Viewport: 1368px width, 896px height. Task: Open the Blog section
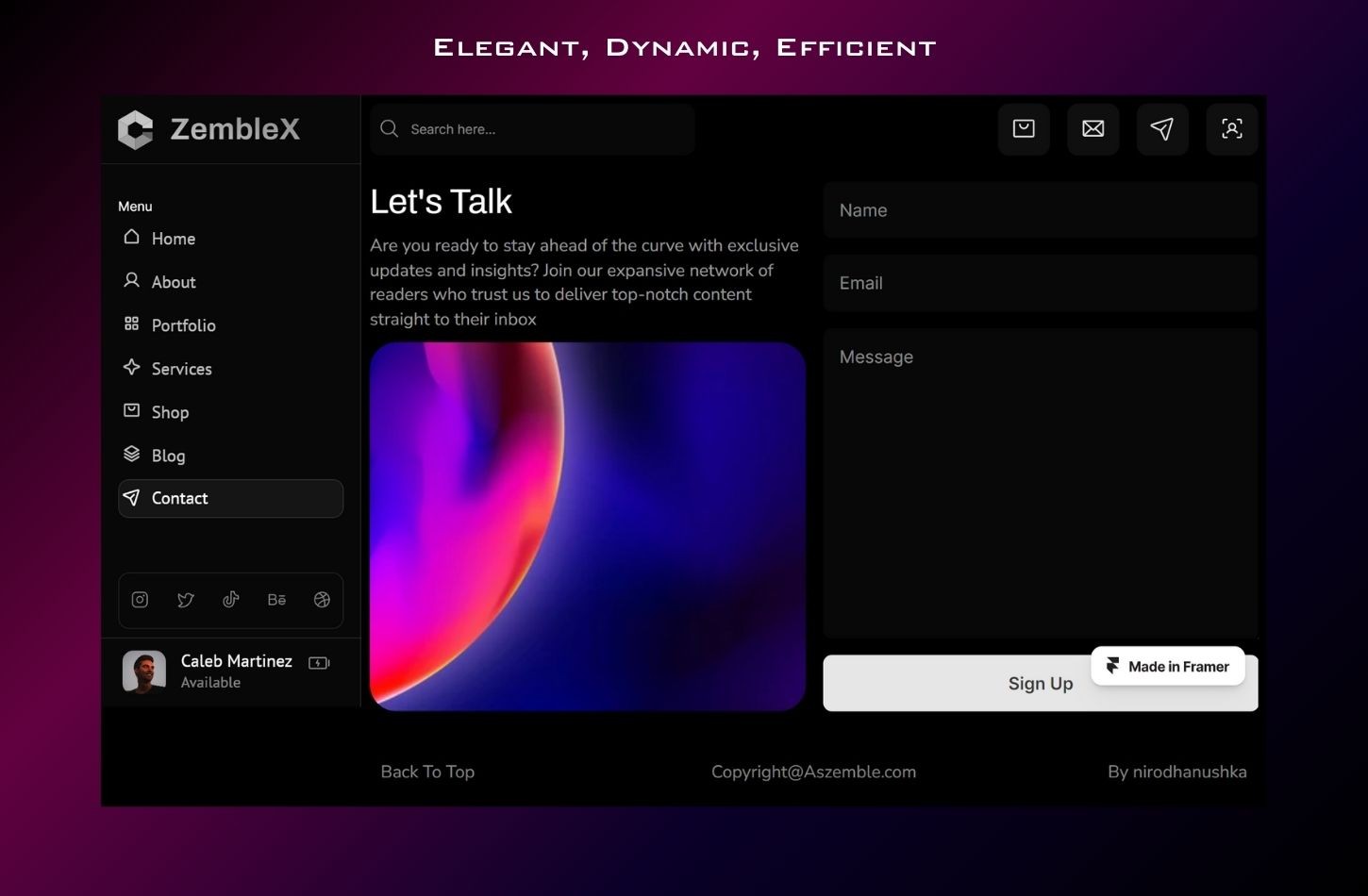pyautogui.click(x=168, y=456)
